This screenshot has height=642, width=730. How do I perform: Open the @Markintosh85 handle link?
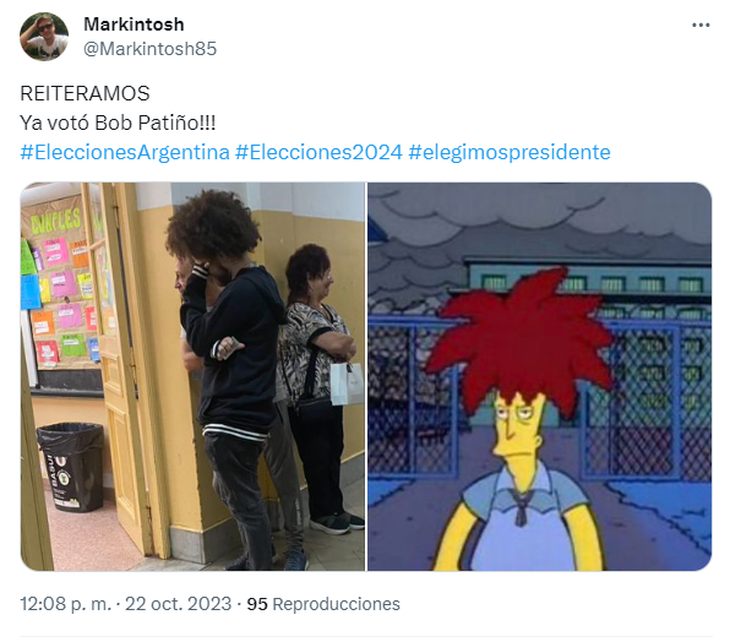click(150, 48)
